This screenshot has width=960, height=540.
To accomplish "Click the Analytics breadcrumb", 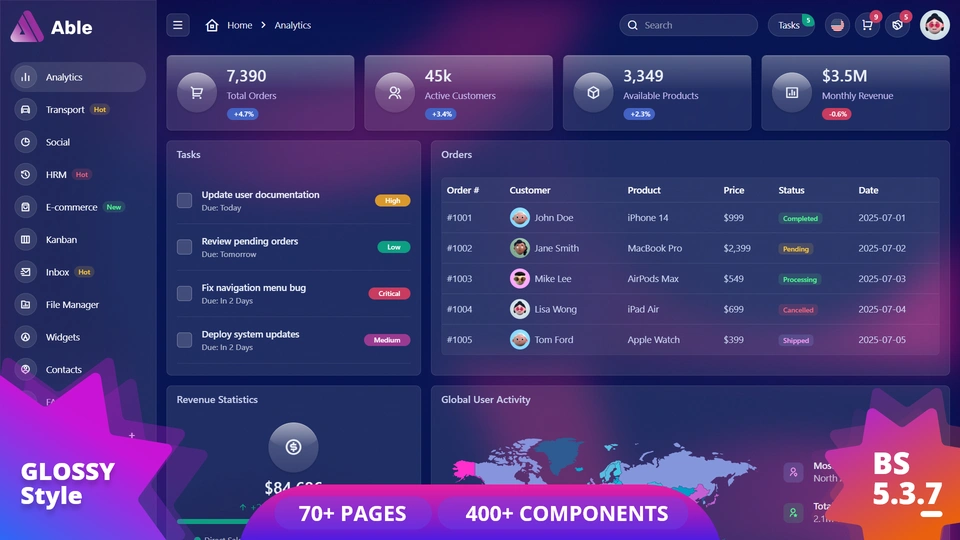I will point(293,25).
